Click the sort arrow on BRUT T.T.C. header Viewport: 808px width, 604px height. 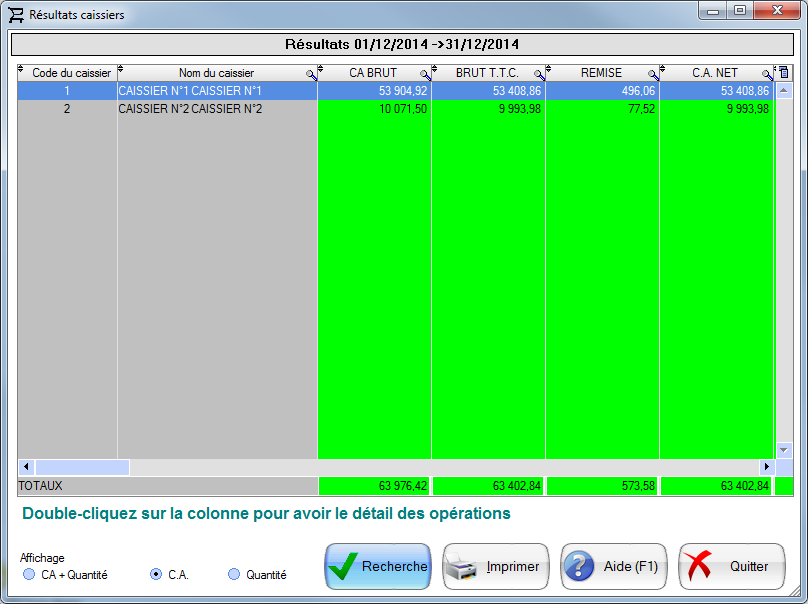436,70
